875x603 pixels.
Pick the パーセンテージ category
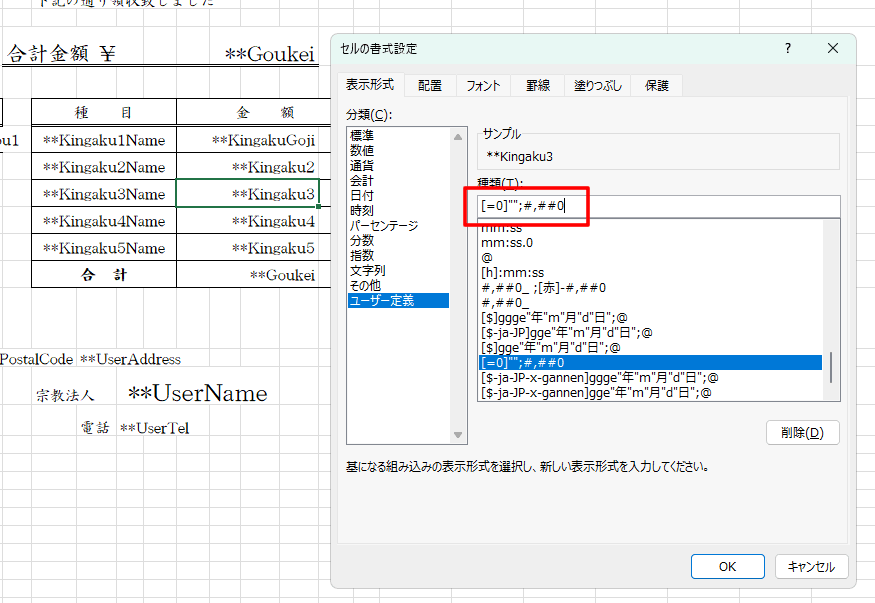pyautogui.click(x=398, y=226)
